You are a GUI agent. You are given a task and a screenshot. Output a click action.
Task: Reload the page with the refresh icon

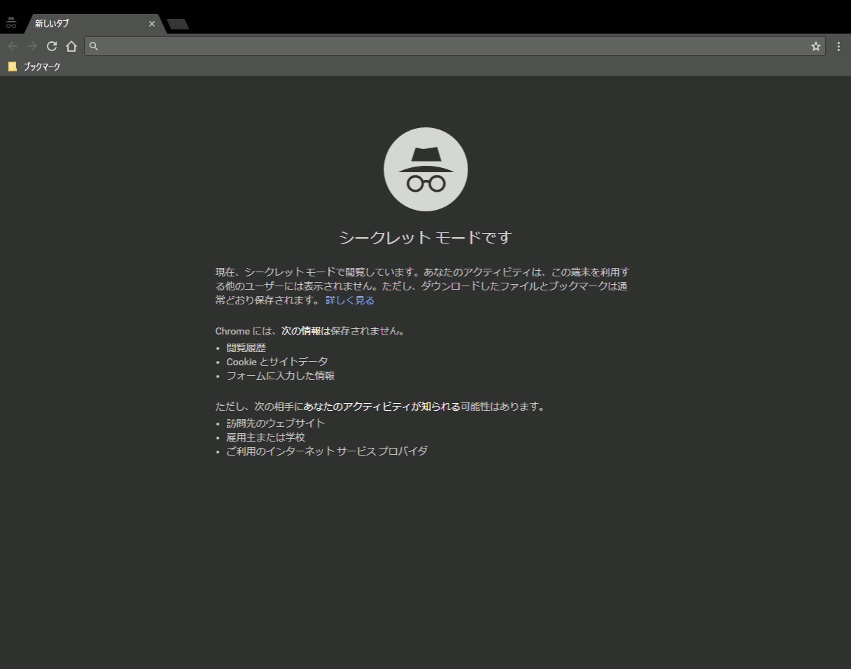point(52,46)
